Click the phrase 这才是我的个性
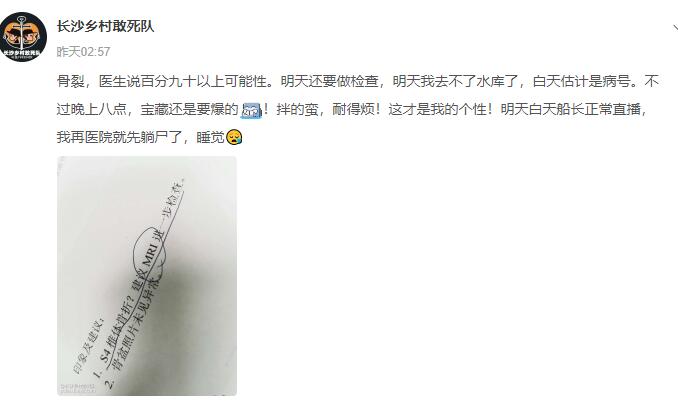This screenshot has width=678, height=403. [436, 109]
